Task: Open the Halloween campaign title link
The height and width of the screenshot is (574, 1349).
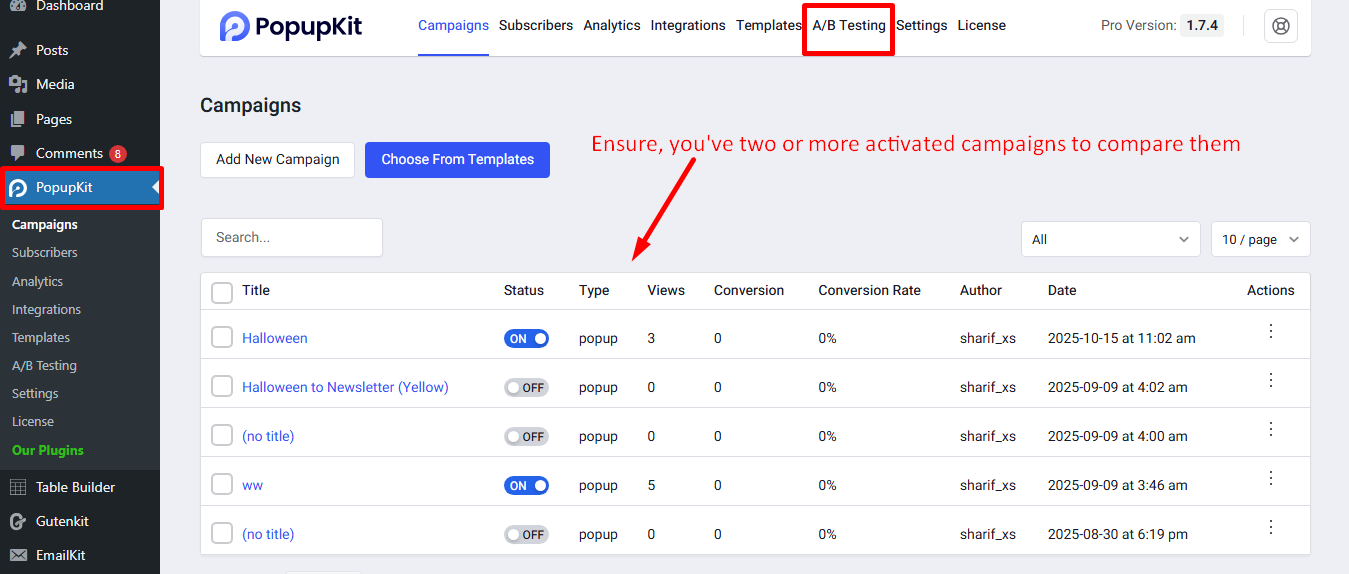Action: (x=275, y=338)
